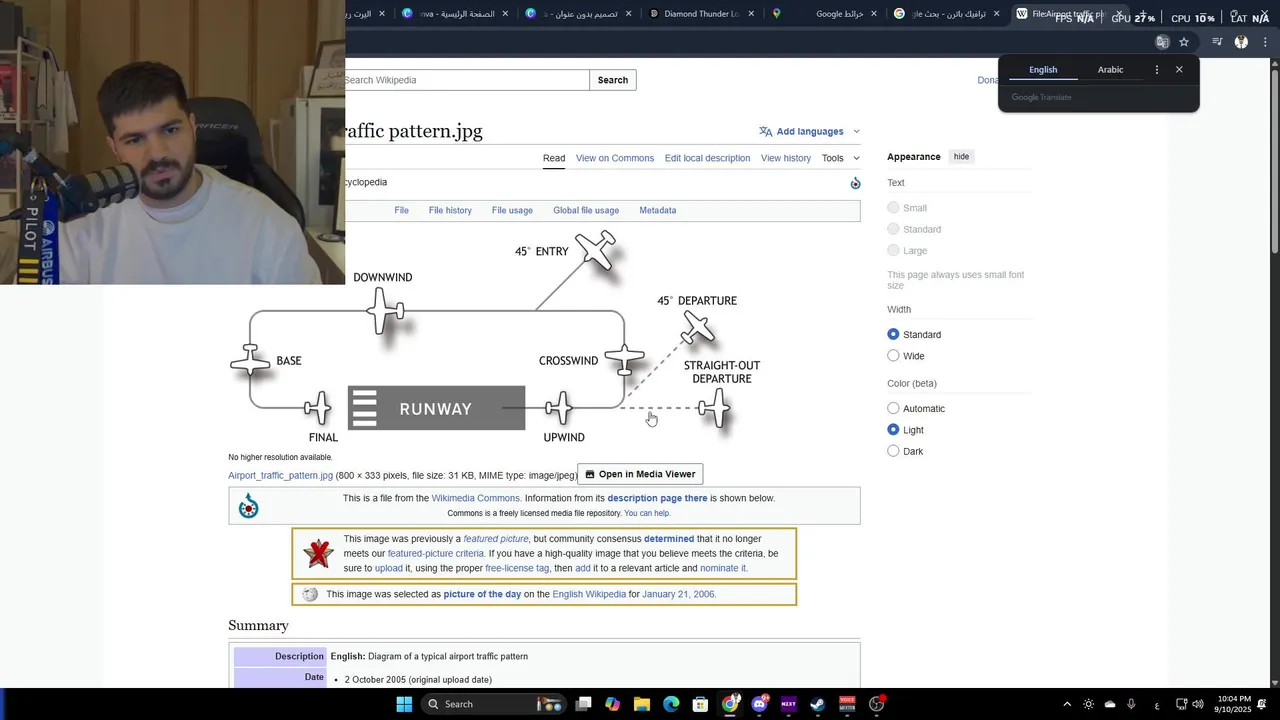The height and width of the screenshot is (720, 1280).
Task: Open the media control icon in Chrome toolbar
Action: click(1217, 42)
